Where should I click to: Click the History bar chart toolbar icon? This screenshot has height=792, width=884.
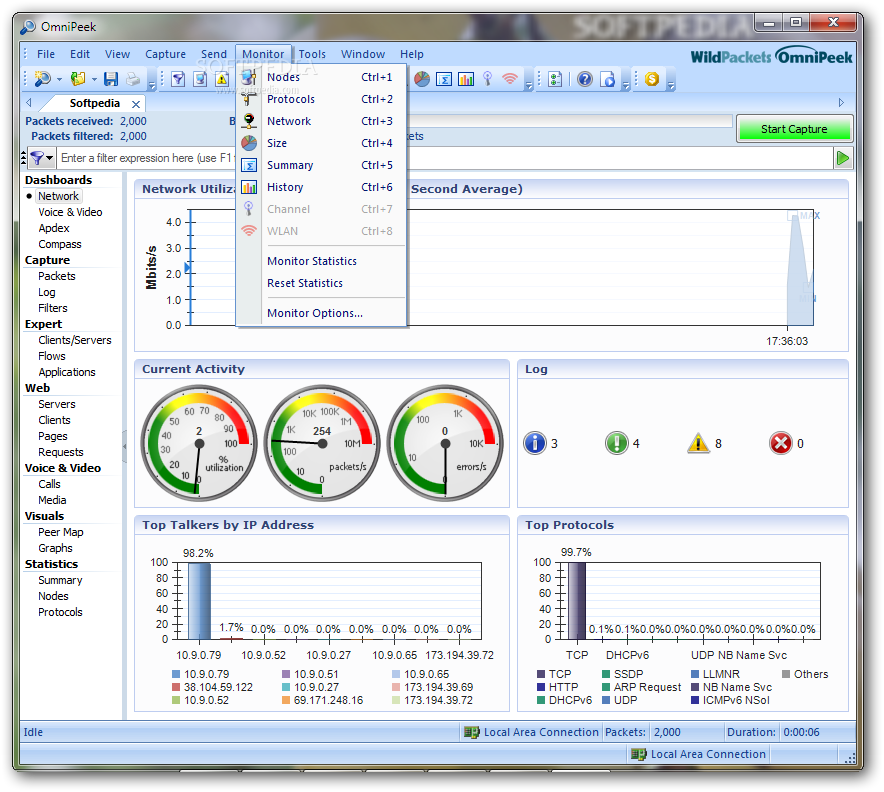466,79
